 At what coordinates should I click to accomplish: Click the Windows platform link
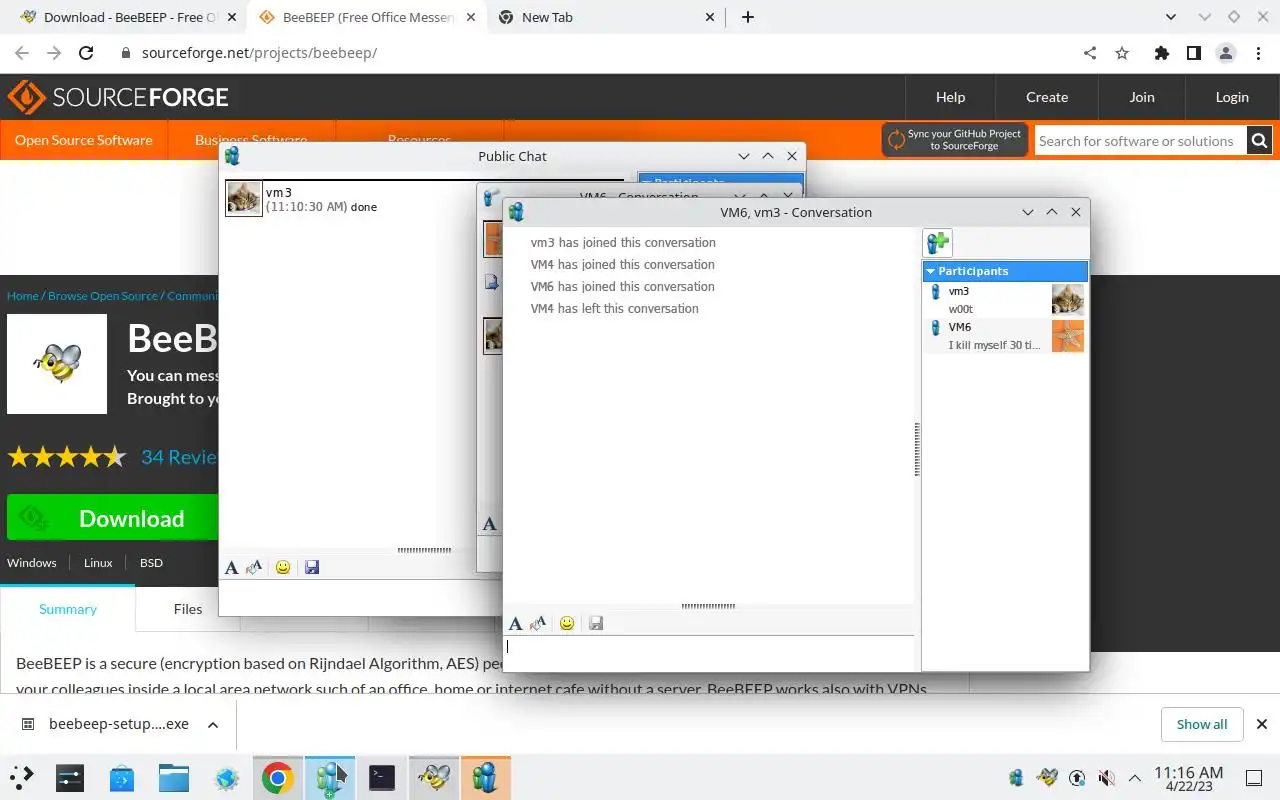[x=32, y=563]
